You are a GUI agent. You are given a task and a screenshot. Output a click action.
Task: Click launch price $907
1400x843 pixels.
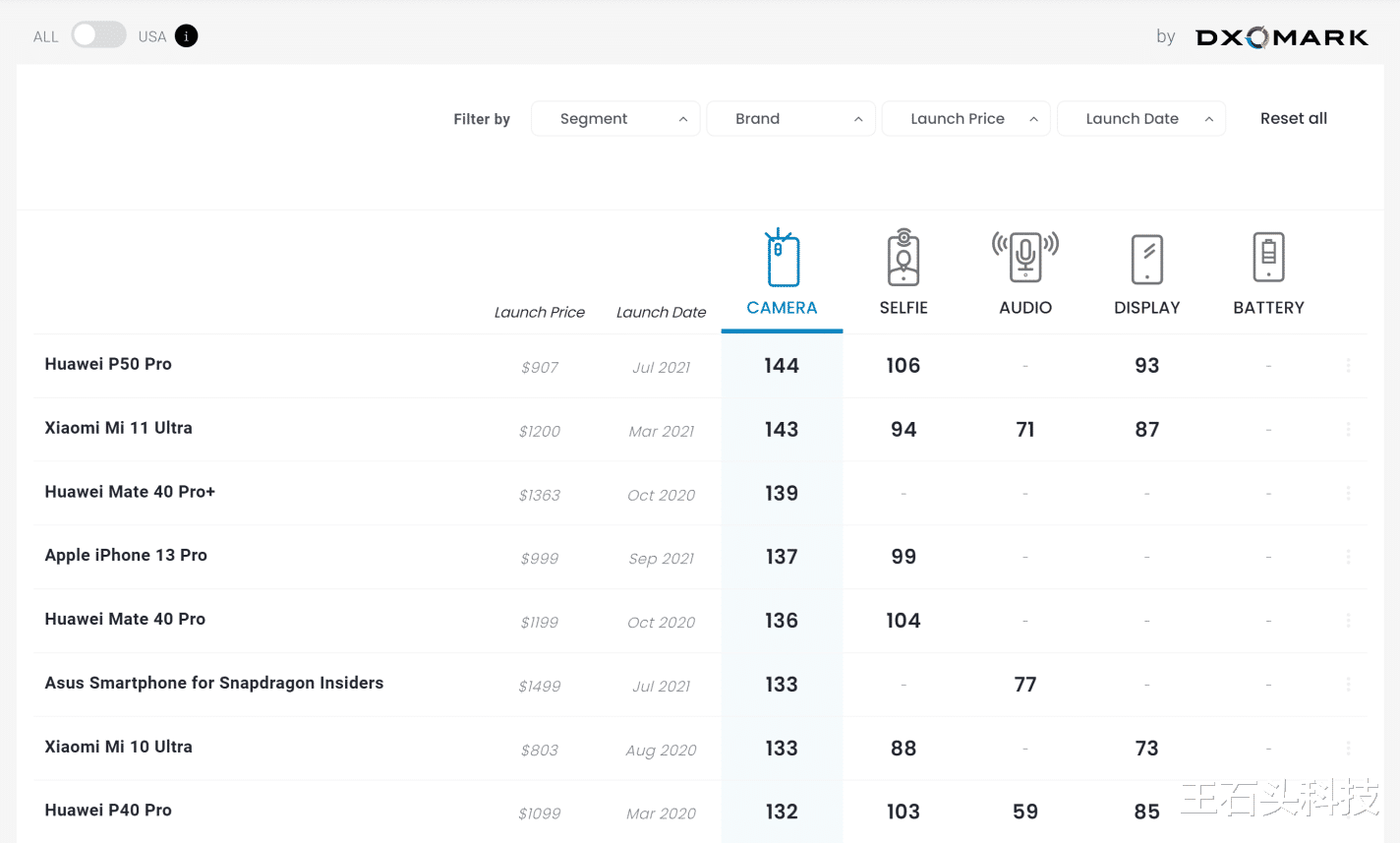540,368
